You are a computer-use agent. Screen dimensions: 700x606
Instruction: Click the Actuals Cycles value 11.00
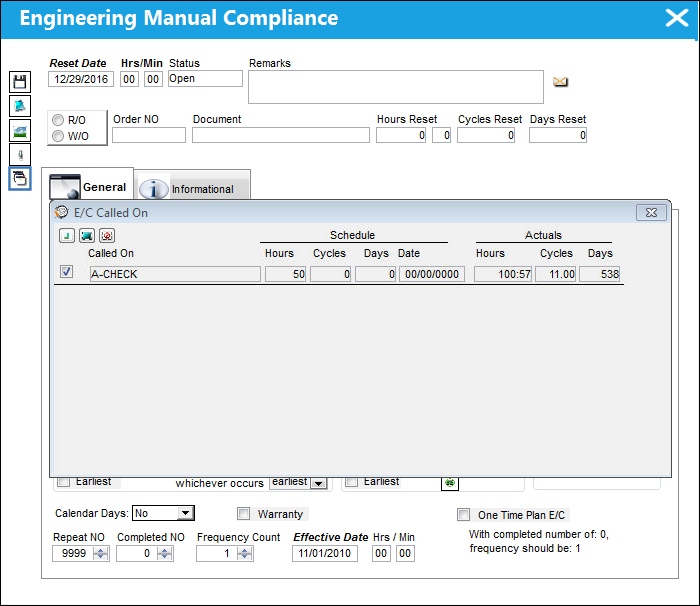click(x=556, y=274)
